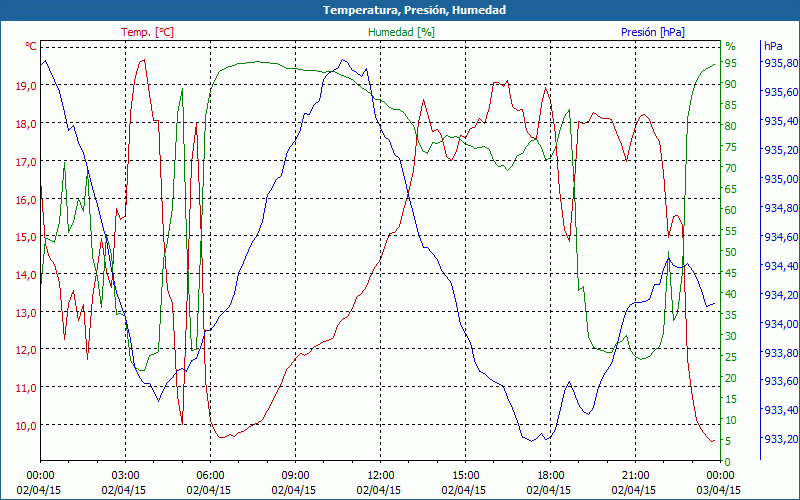The width and height of the screenshot is (800, 500).
Task: Click the 03/04/15 date label
Action: click(719, 490)
